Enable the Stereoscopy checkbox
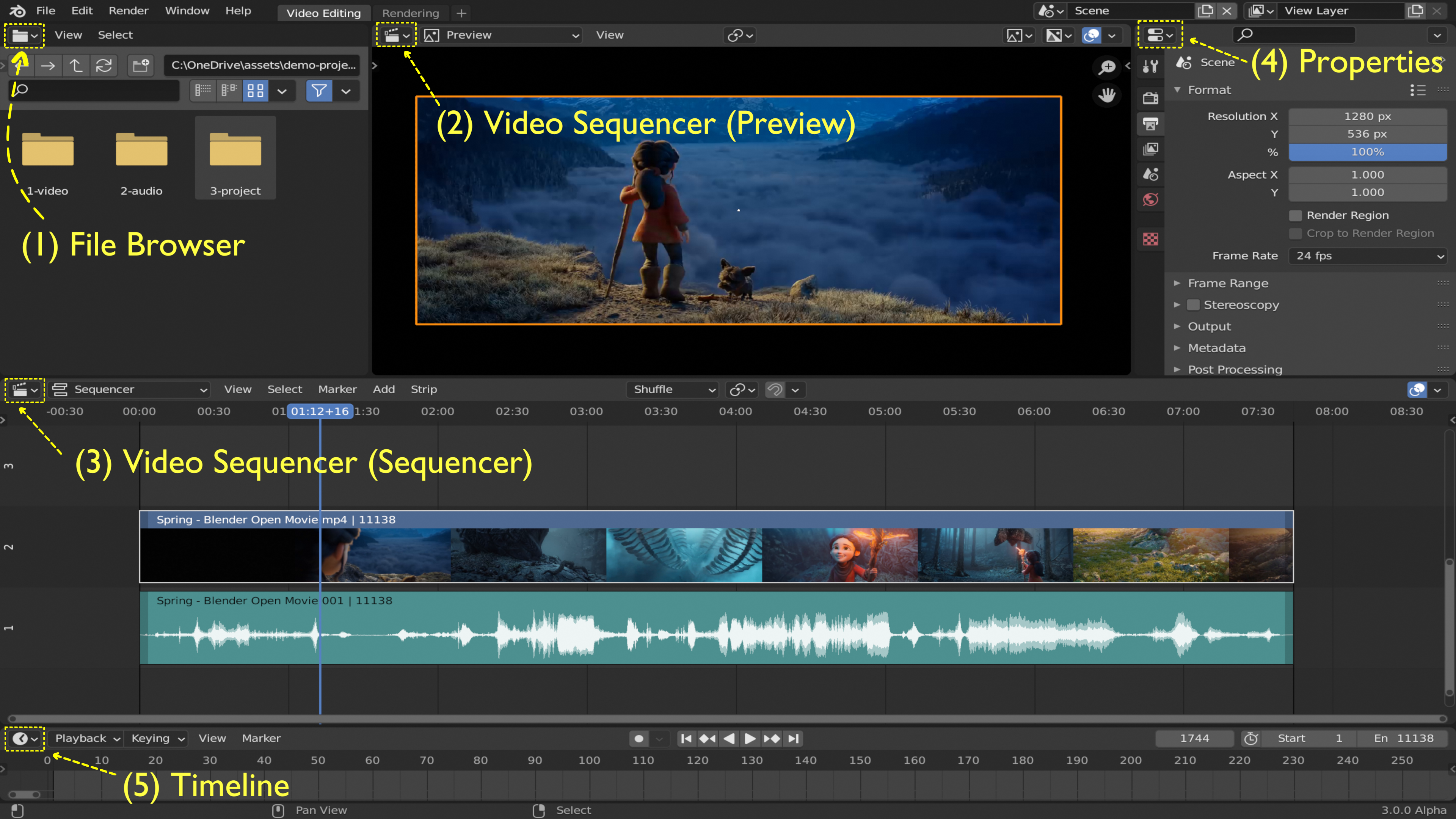The image size is (1456, 819). [1193, 304]
